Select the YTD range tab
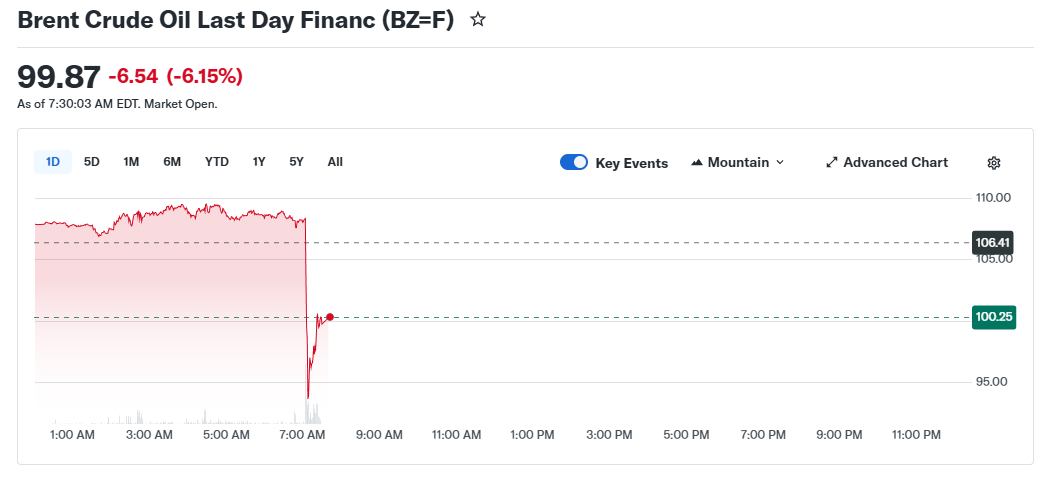The image size is (1054, 477). pyautogui.click(x=217, y=162)
